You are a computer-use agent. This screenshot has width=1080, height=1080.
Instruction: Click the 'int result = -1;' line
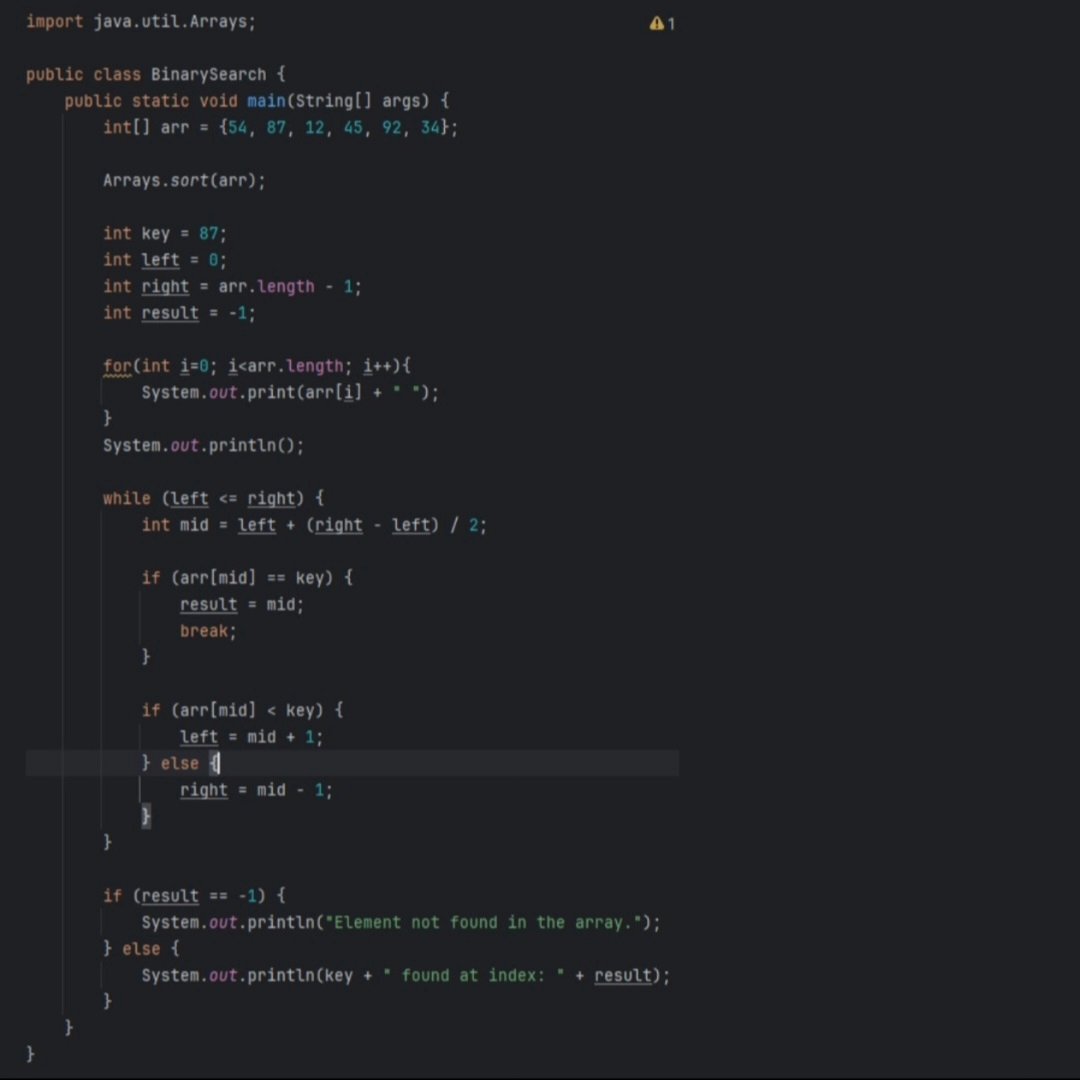coord(179,313)
